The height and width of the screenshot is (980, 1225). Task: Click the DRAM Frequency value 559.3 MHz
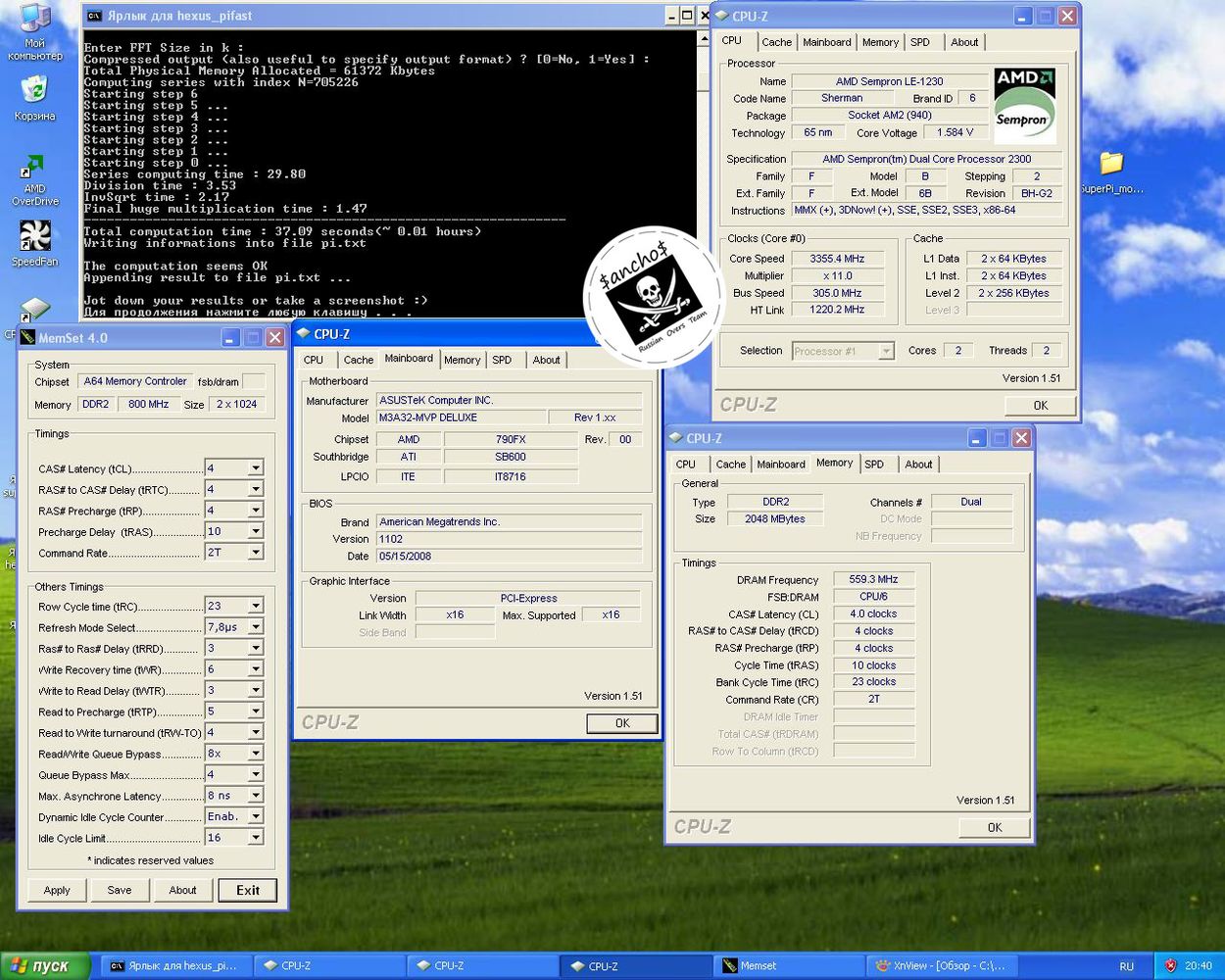(873, 579)
